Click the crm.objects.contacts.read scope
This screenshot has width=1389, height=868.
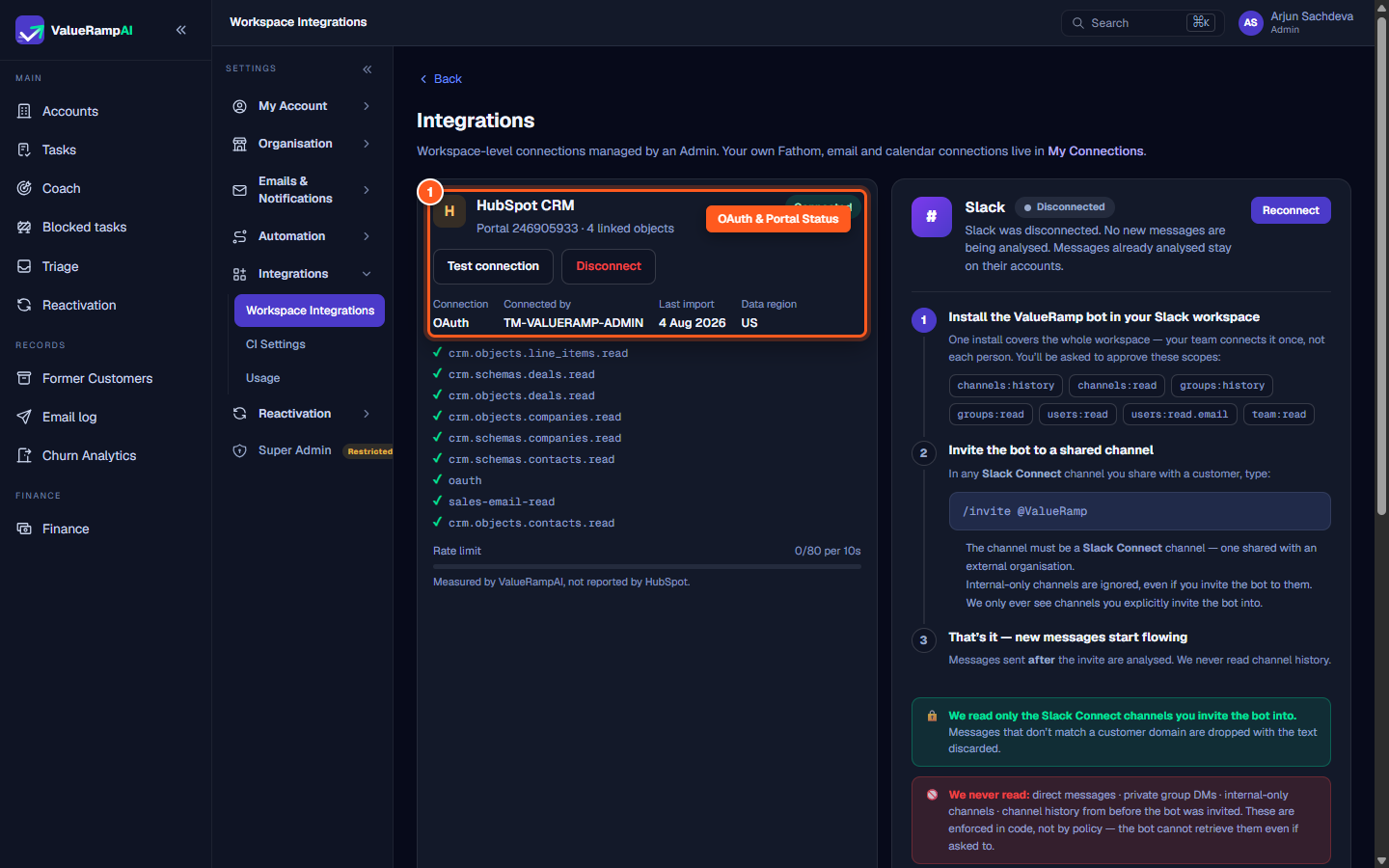tap(531, 523)
